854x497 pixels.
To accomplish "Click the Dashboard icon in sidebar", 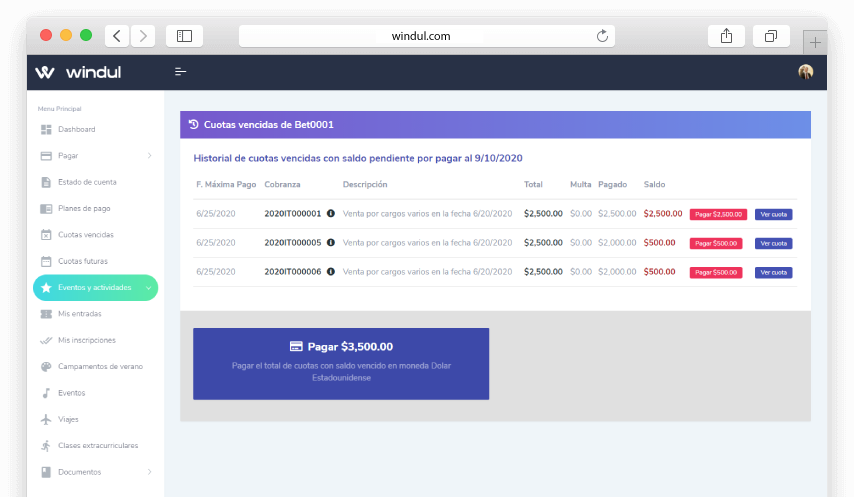I will [x=46, y=130].
